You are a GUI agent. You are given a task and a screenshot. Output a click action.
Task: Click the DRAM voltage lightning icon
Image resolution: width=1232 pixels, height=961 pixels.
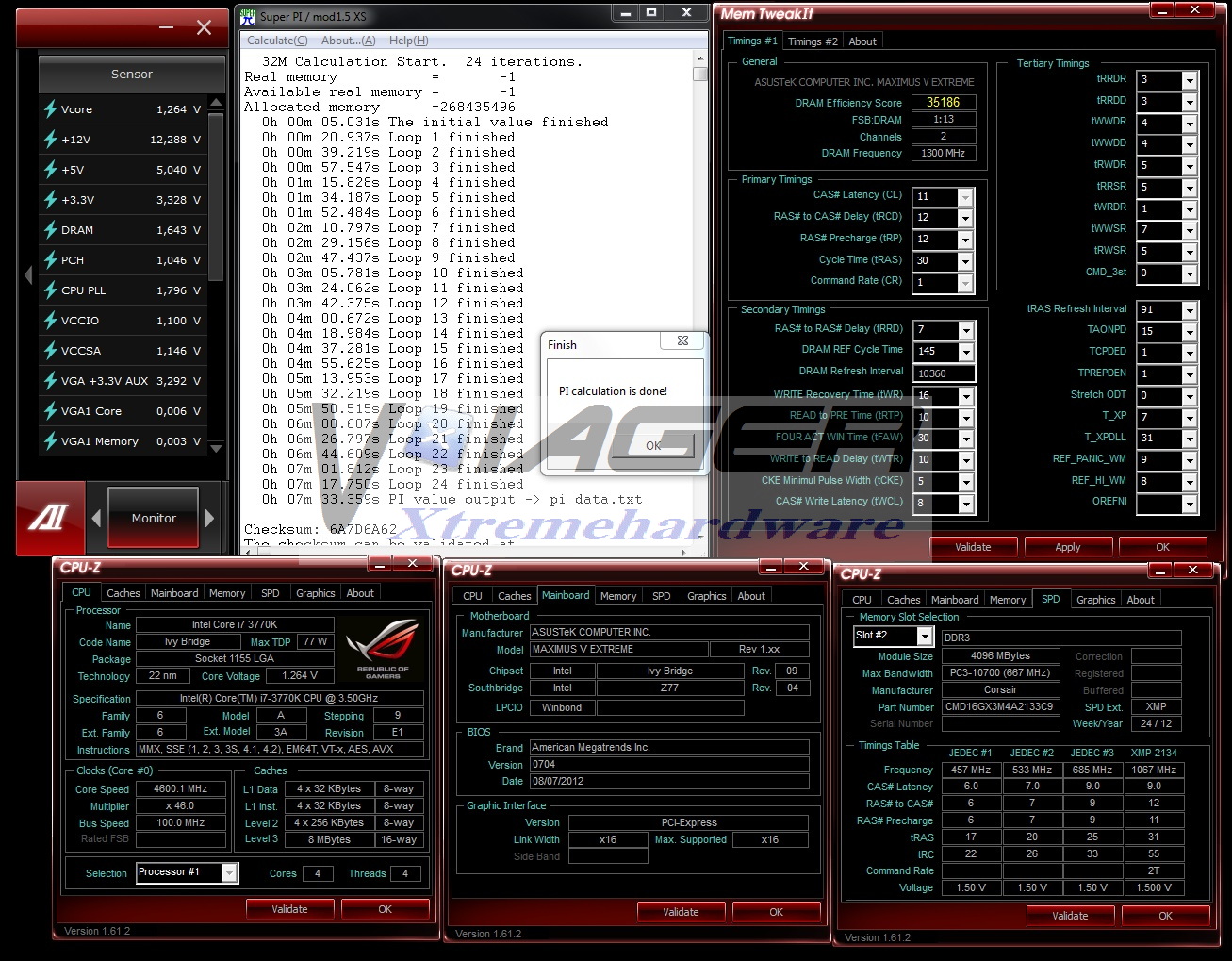click(51, 230)
